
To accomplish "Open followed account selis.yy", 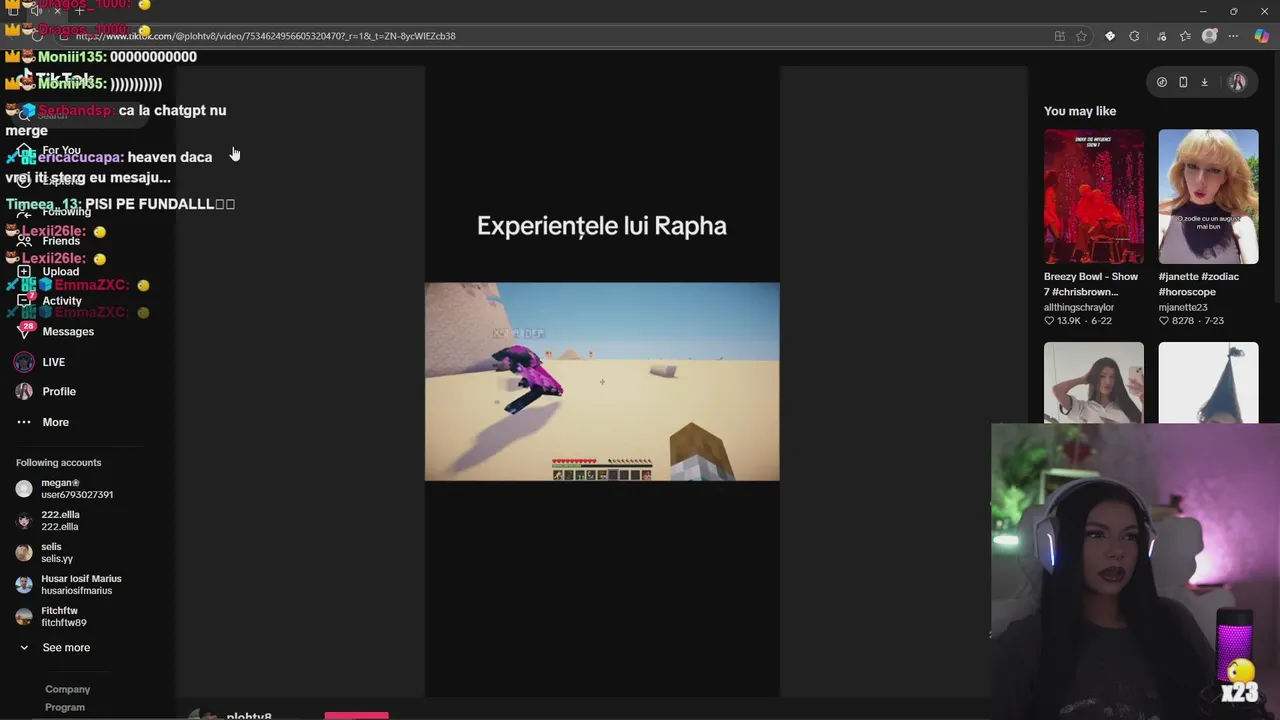I will (x=45, y=553).
